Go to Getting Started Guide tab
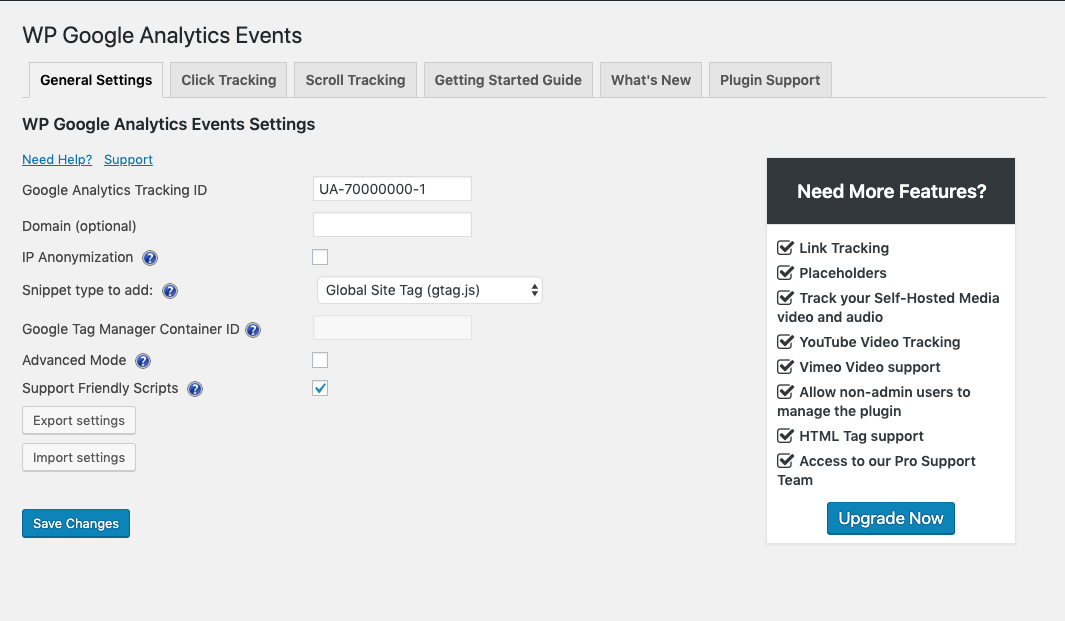This screenshot has width=1065, height=621. pos(508,80)
